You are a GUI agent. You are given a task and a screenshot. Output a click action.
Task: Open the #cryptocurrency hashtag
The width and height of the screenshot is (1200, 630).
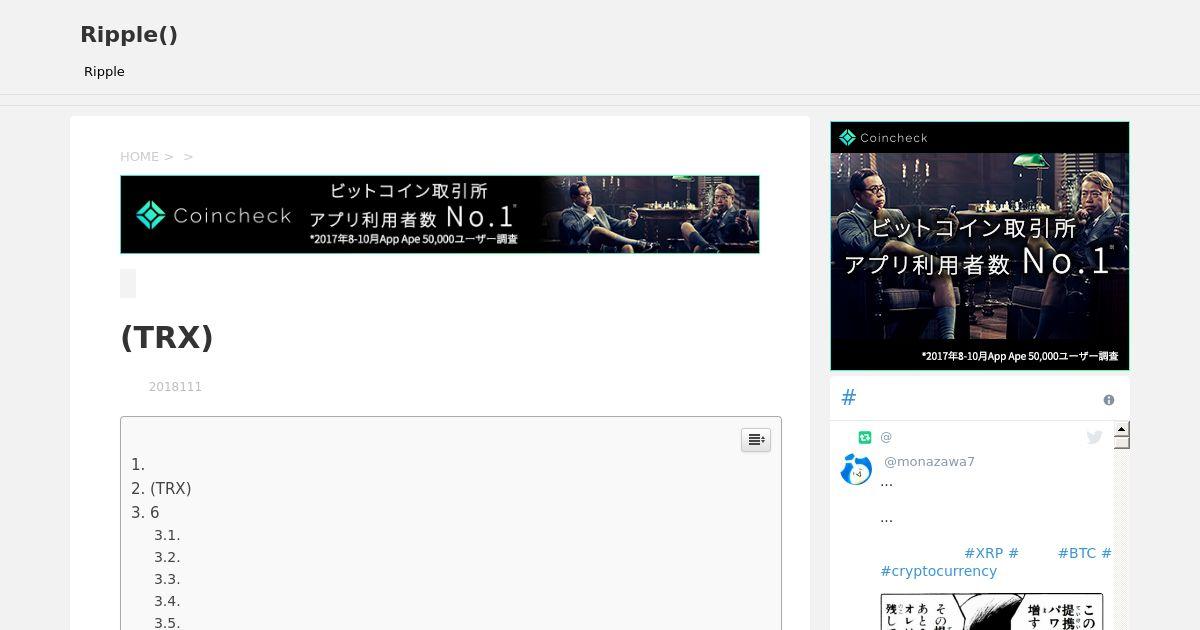pos(938,571)
